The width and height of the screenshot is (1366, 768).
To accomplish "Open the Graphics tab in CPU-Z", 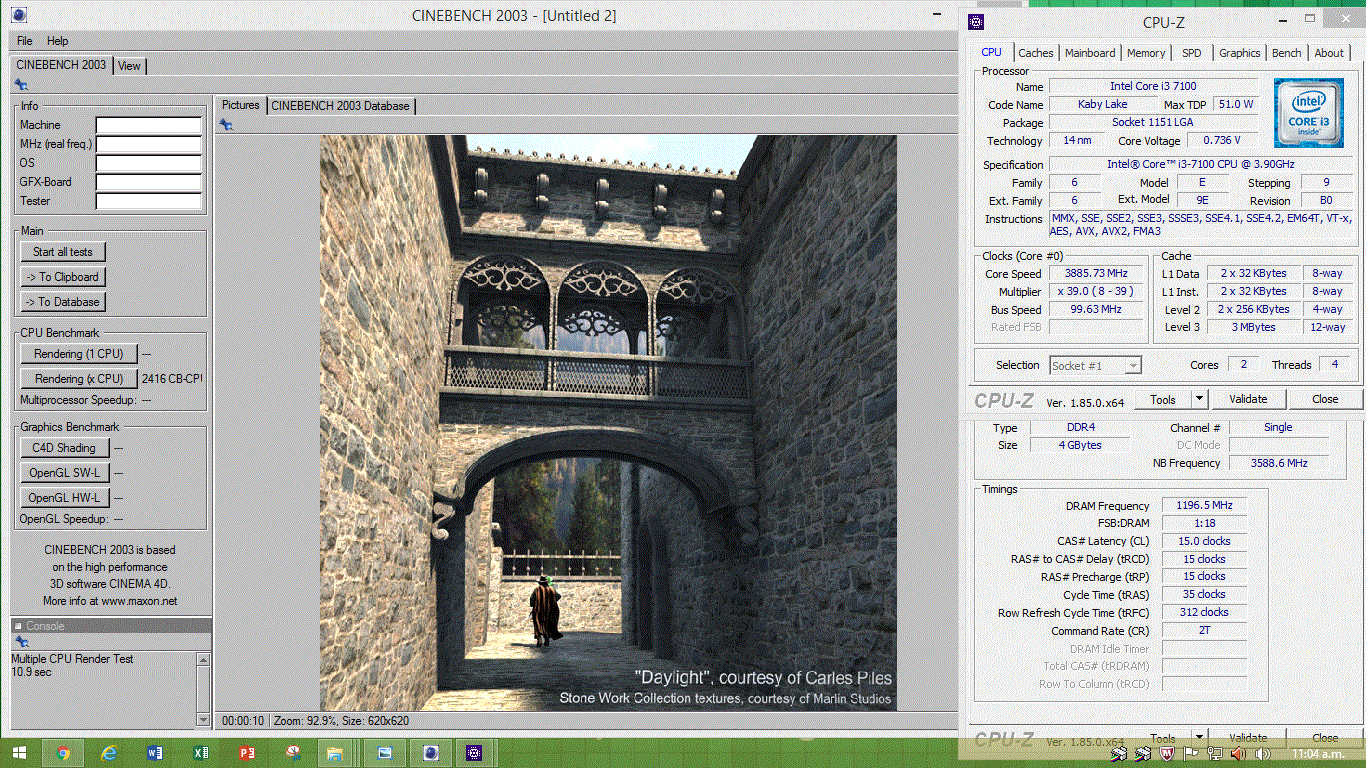I will [1240, 53].
